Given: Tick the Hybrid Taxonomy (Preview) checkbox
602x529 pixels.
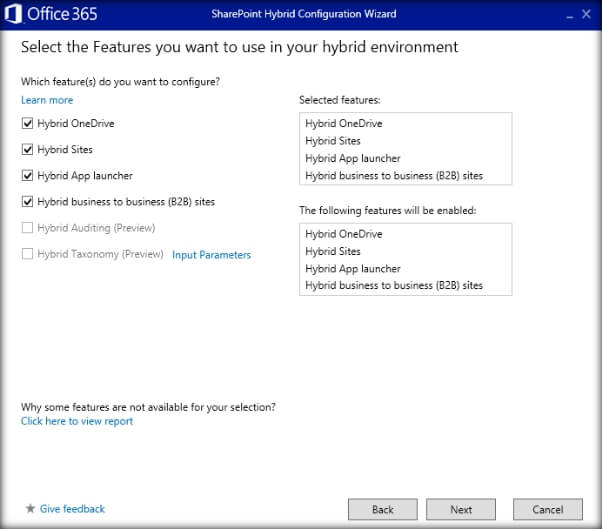Looking at the screenshot, I should 27,254.
